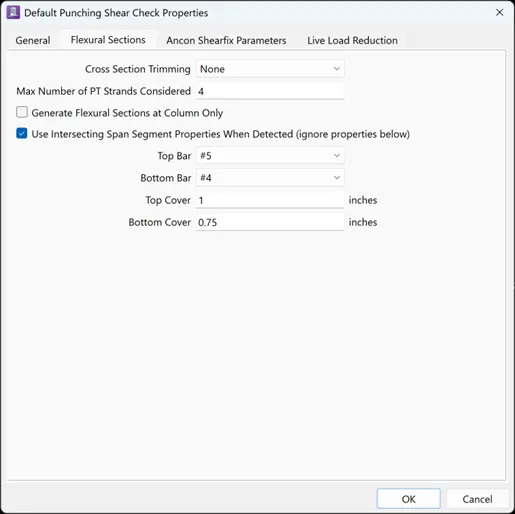
Task: Enable Generate Flexural Sections at Column Only
Action: 22,112
